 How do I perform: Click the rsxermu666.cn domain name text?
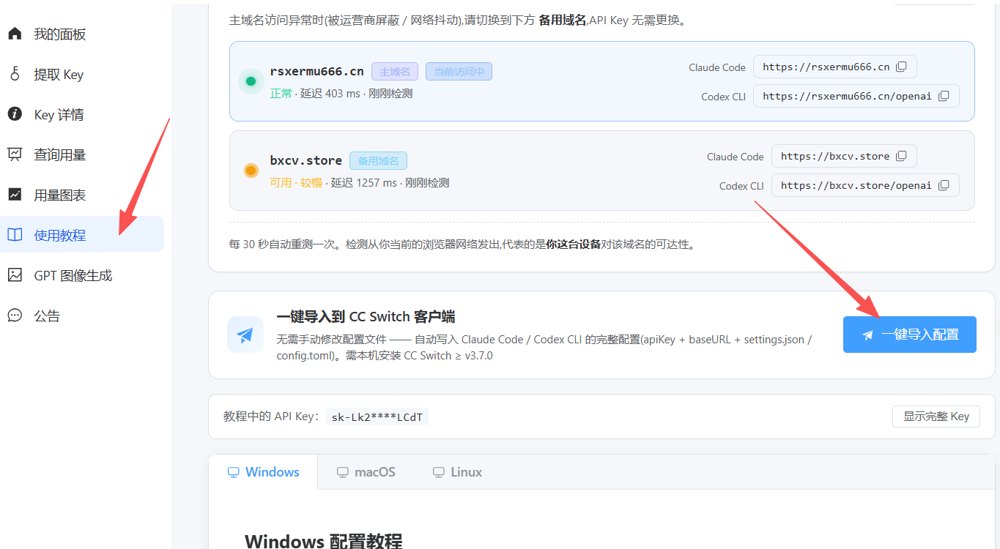(316, 71)
